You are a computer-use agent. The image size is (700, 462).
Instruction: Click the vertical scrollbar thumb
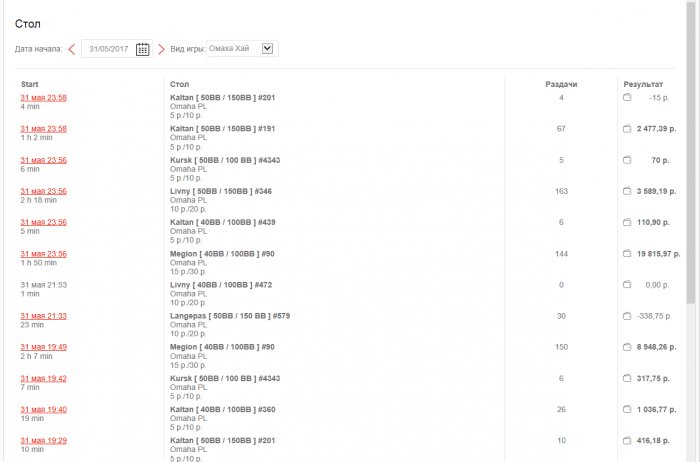(x=691, y=152)
